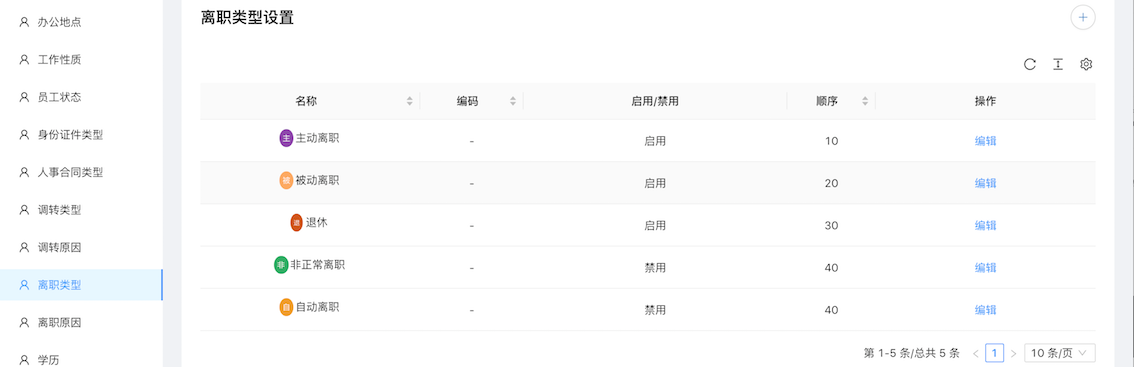Click green 非正常离职 avatar badge
1134x367 pixels.
tap(281, 265)
